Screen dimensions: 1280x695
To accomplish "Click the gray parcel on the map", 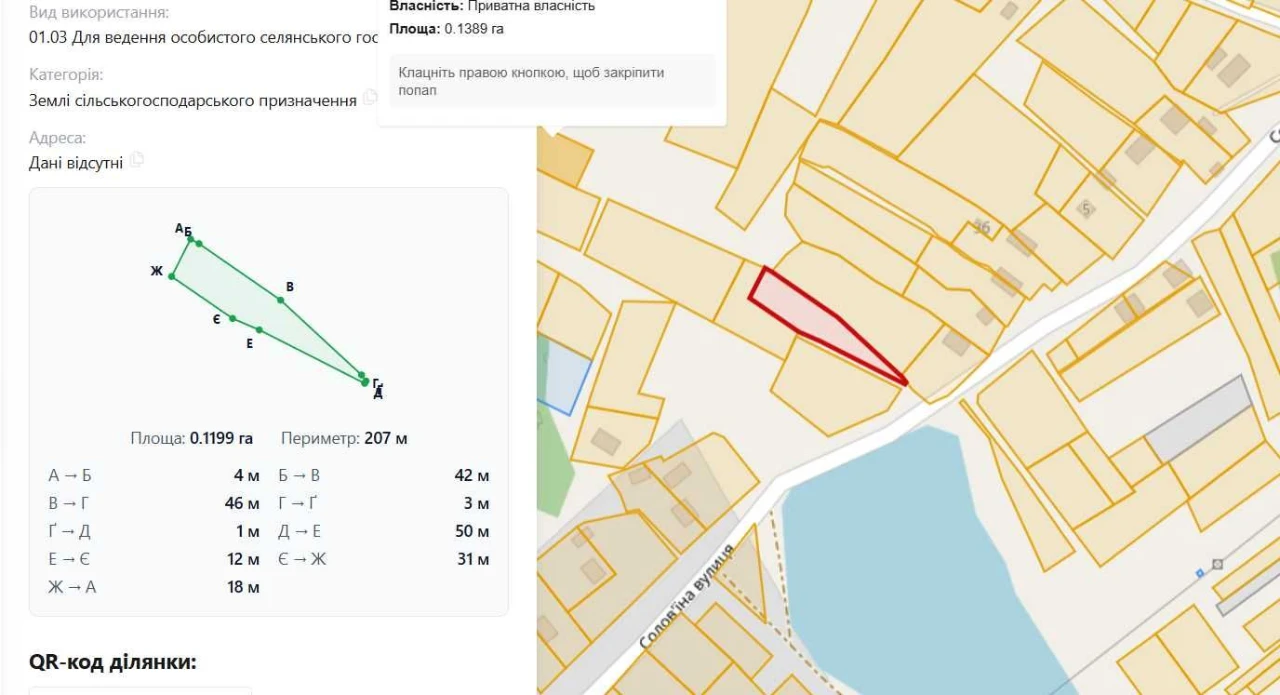I will pos(1198,420).
